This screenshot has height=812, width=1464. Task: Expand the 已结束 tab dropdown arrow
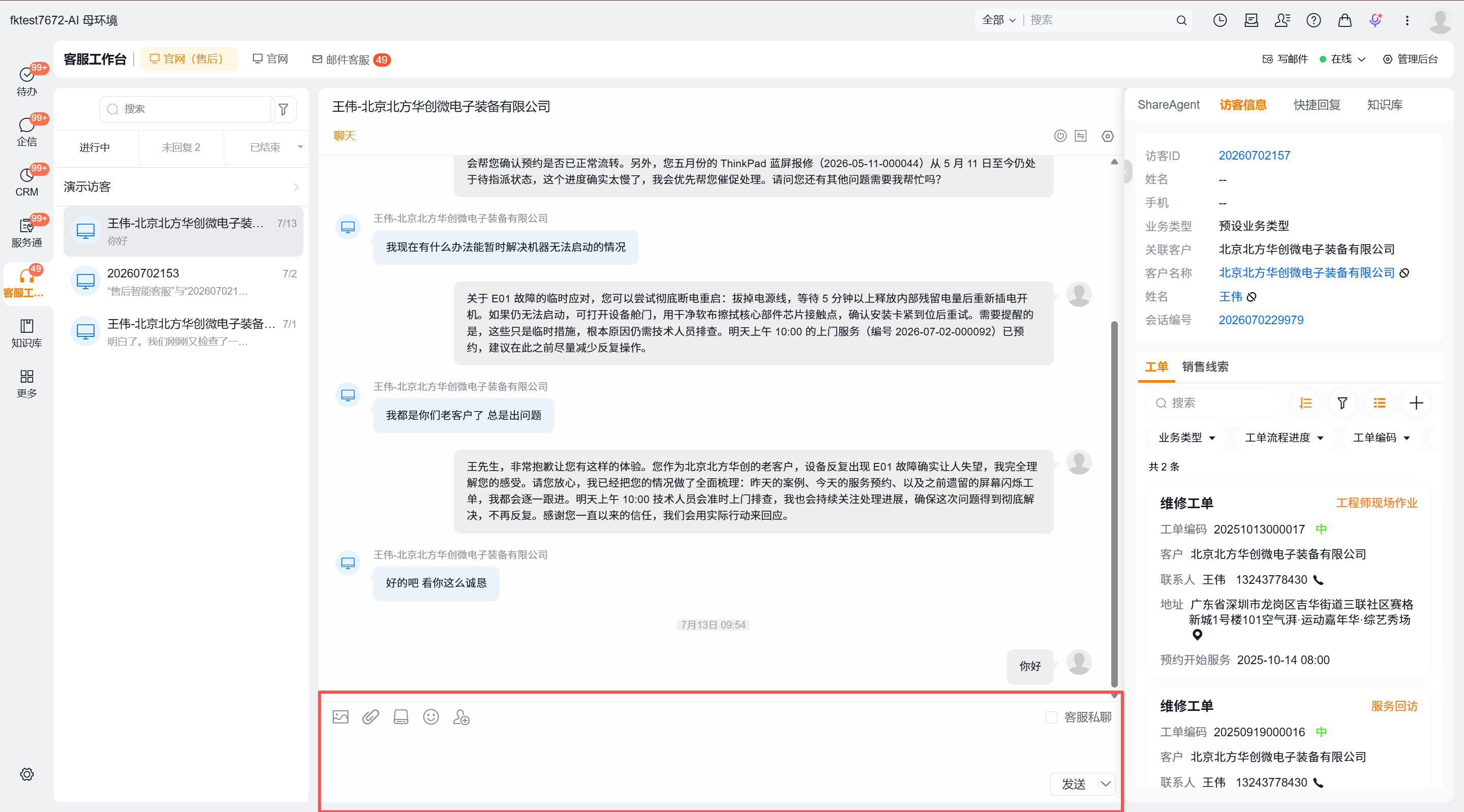[300, 147]
